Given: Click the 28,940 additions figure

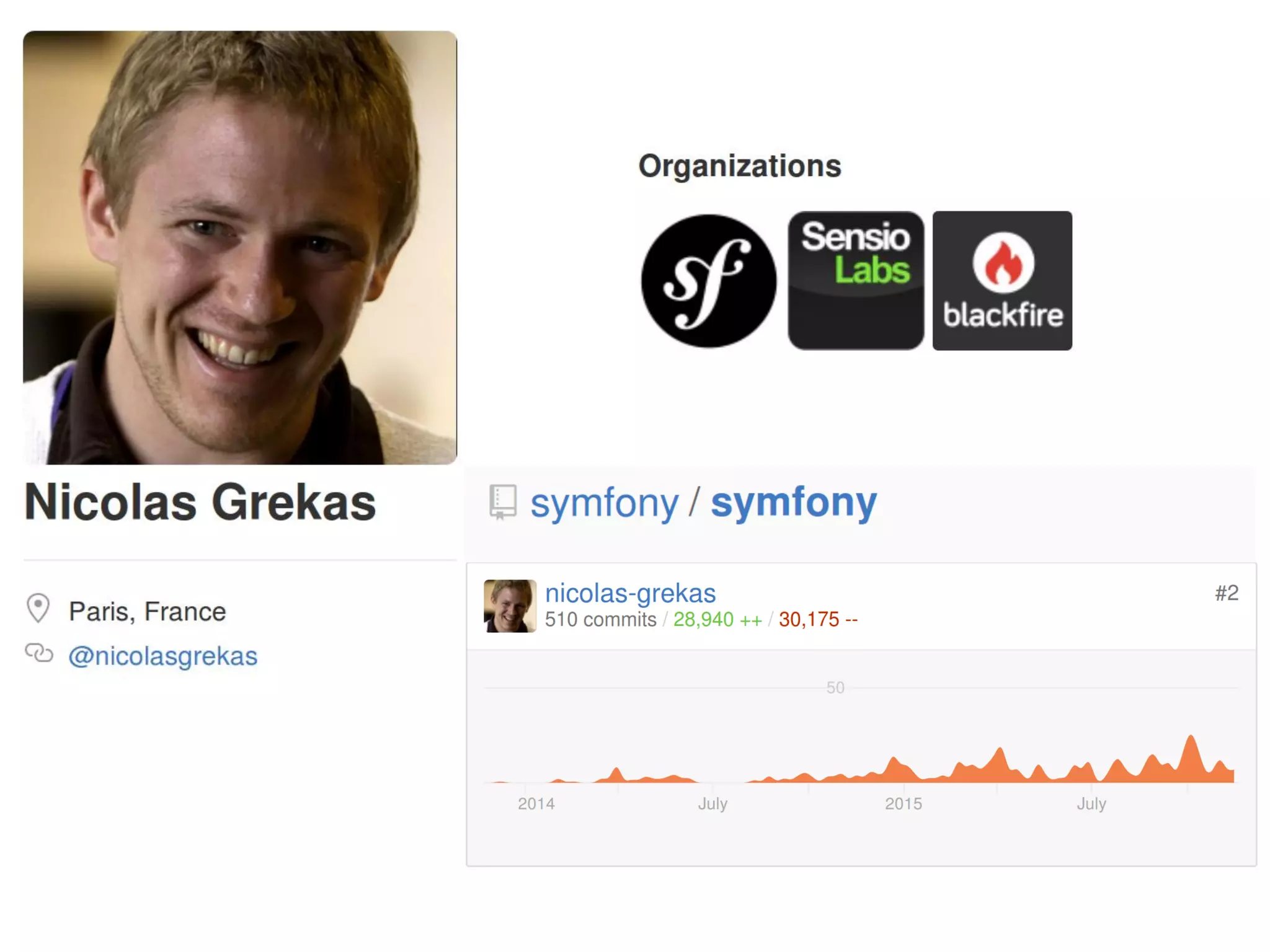Looking at the screenshot, I should (717, 619).
